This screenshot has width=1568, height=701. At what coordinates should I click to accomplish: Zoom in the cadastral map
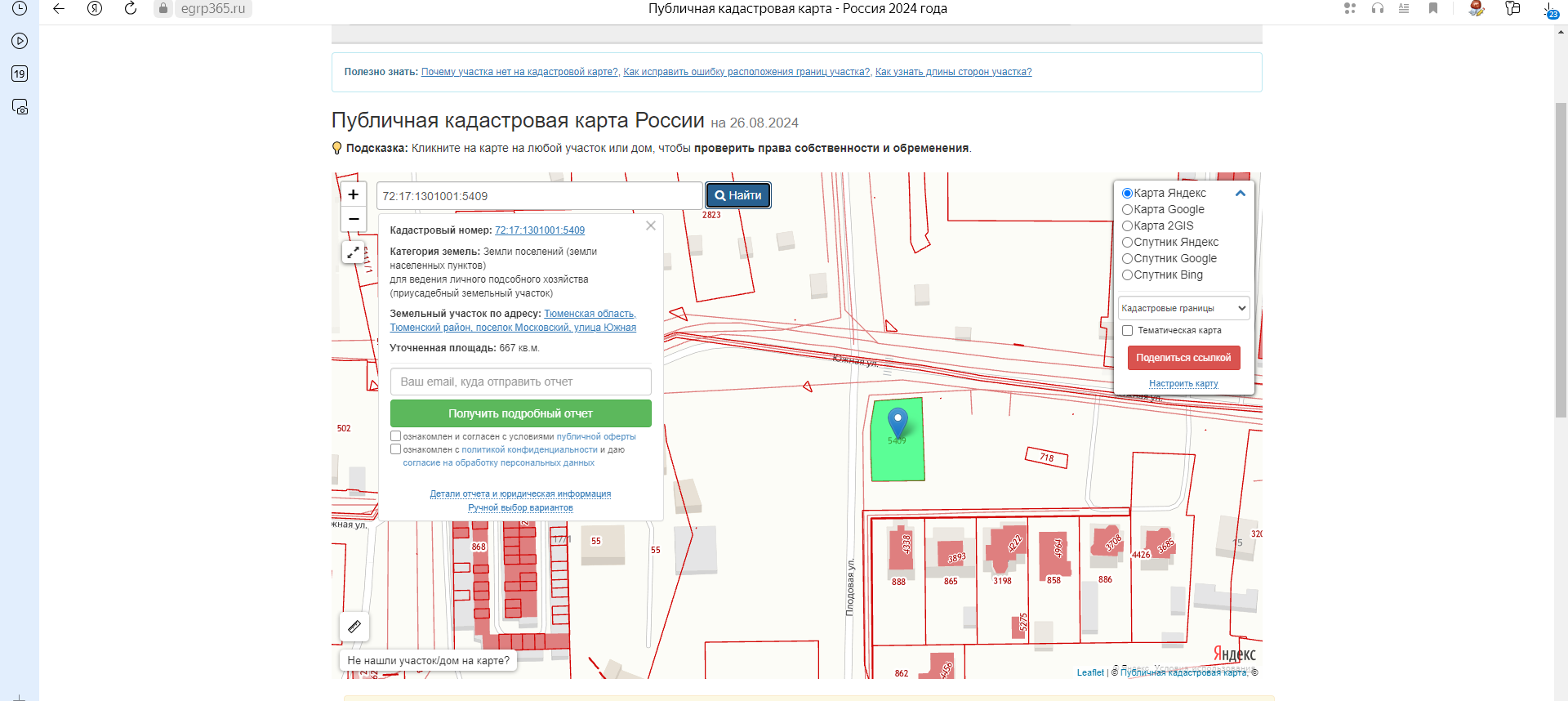tap(353, 194)
